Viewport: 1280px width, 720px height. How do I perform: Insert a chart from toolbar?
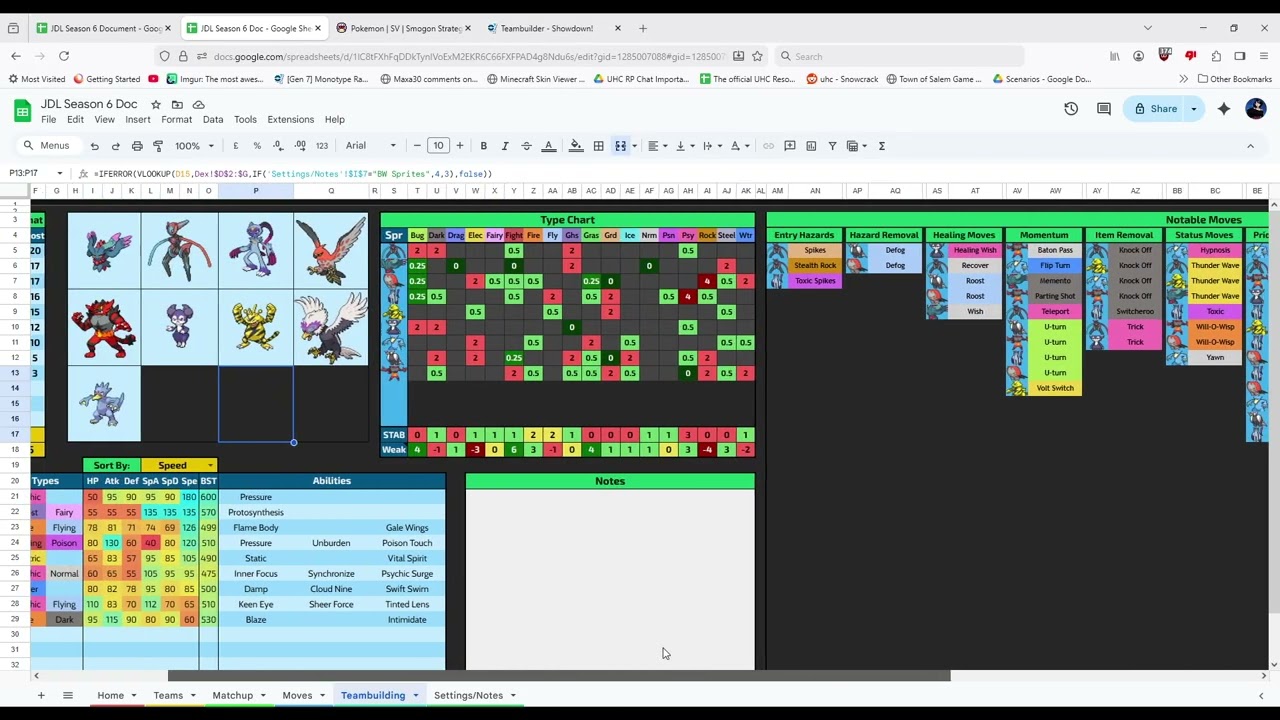tap(811, 146)
